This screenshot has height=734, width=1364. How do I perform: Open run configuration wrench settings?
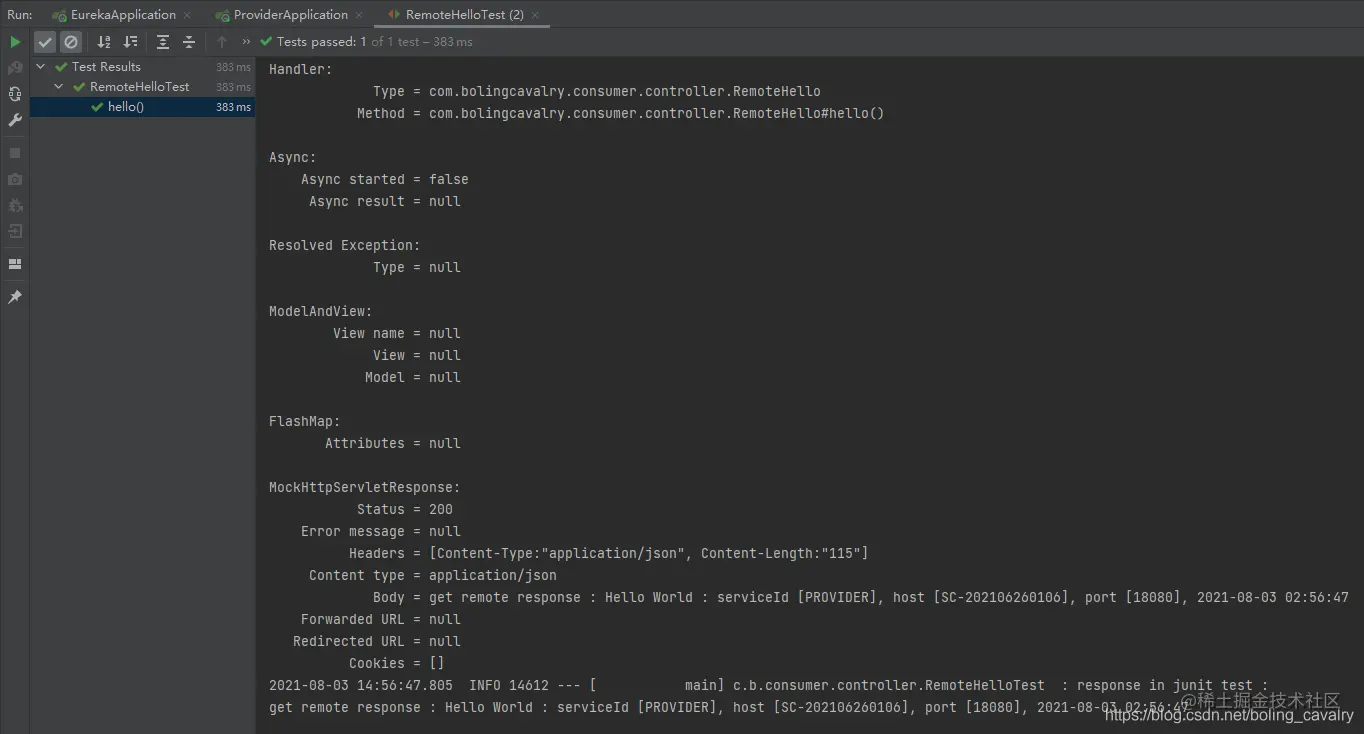point(15,120)
